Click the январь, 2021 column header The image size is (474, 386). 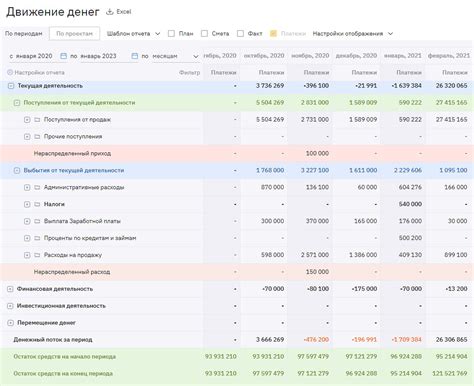pos(403,56)
